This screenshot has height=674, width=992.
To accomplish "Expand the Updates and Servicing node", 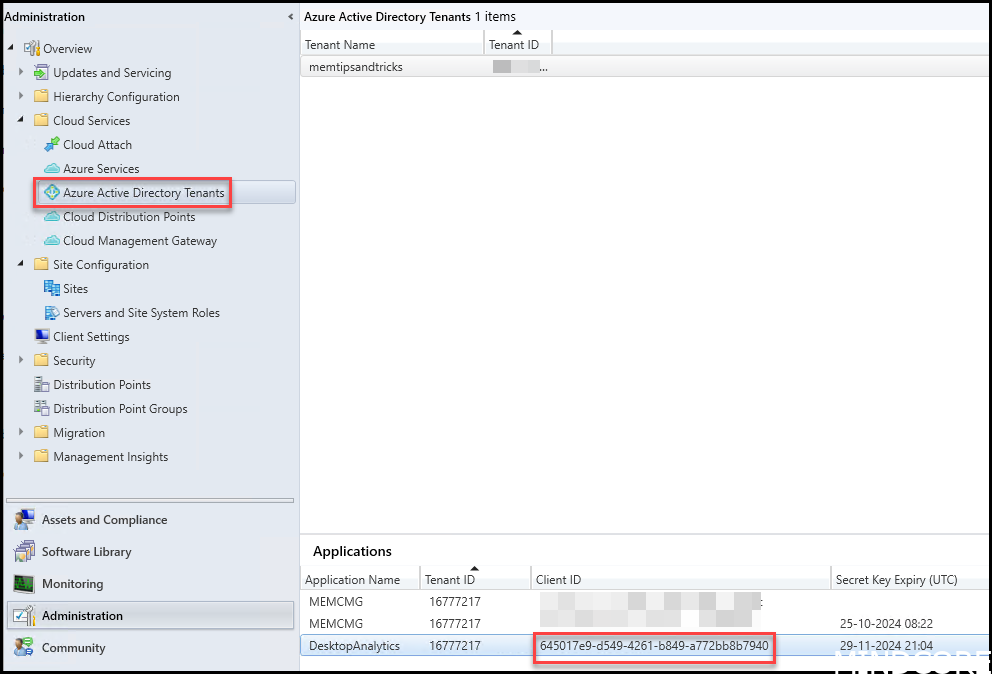I will pyautogui.click(x=21, y=72).
